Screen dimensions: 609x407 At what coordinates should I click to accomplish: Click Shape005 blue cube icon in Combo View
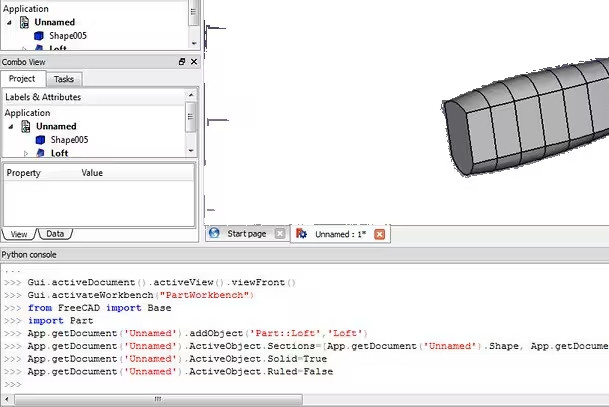40,140
